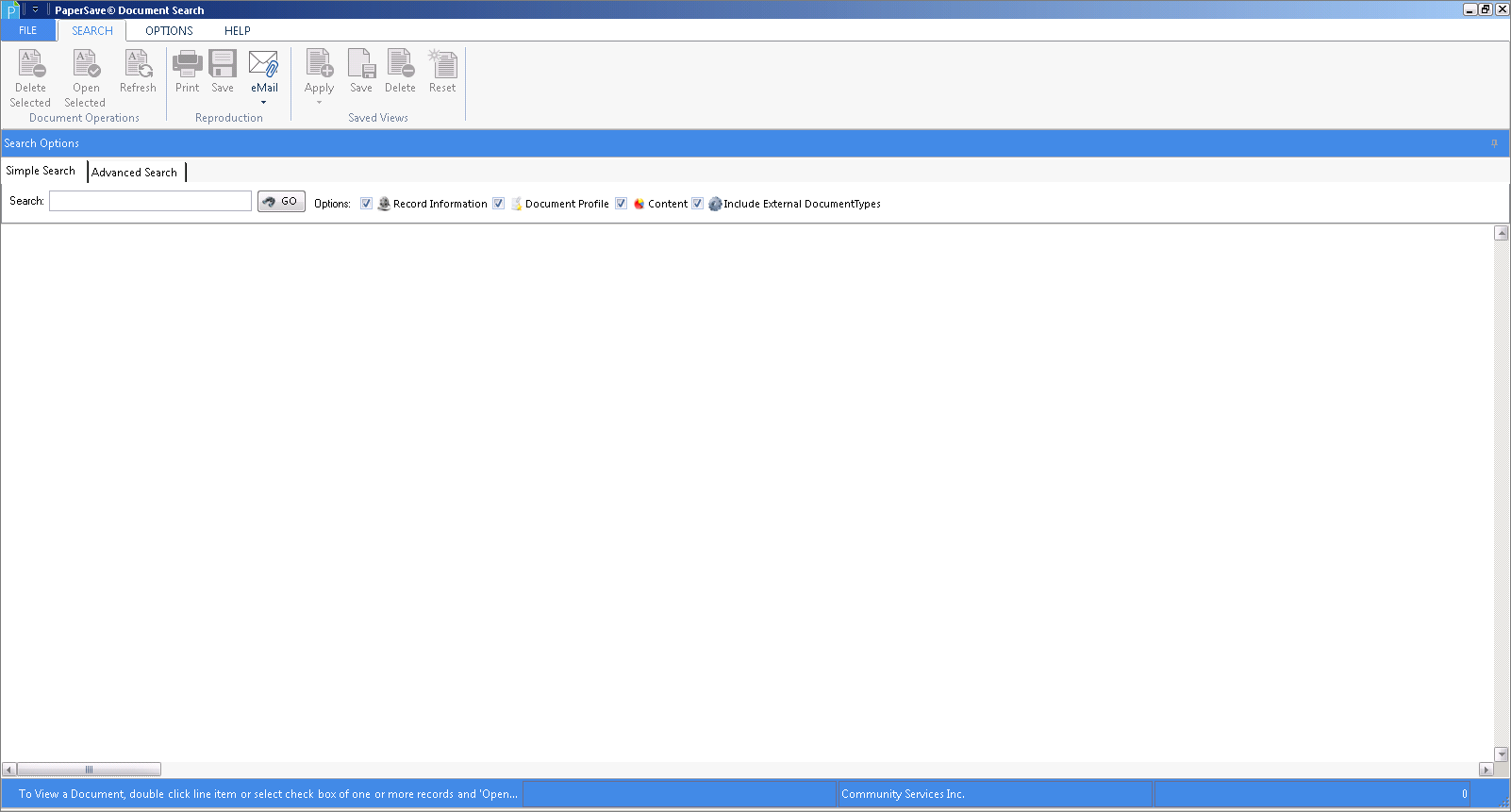This screenshot has height=812, width=1511.
Task: Save documents in the Reproduction group
Action: pyautogui.click(x=223, y=63)
